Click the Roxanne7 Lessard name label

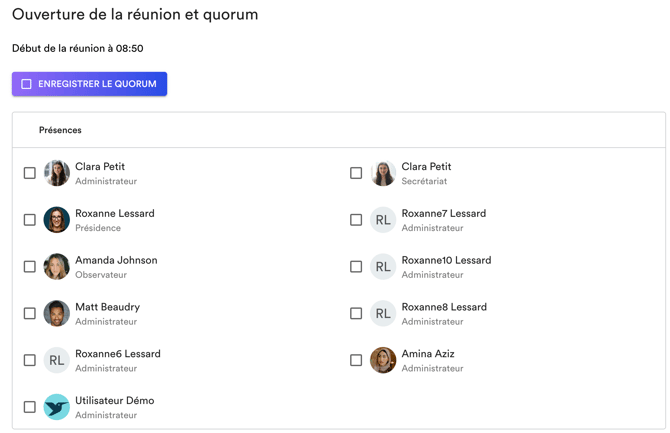[443, 213]
